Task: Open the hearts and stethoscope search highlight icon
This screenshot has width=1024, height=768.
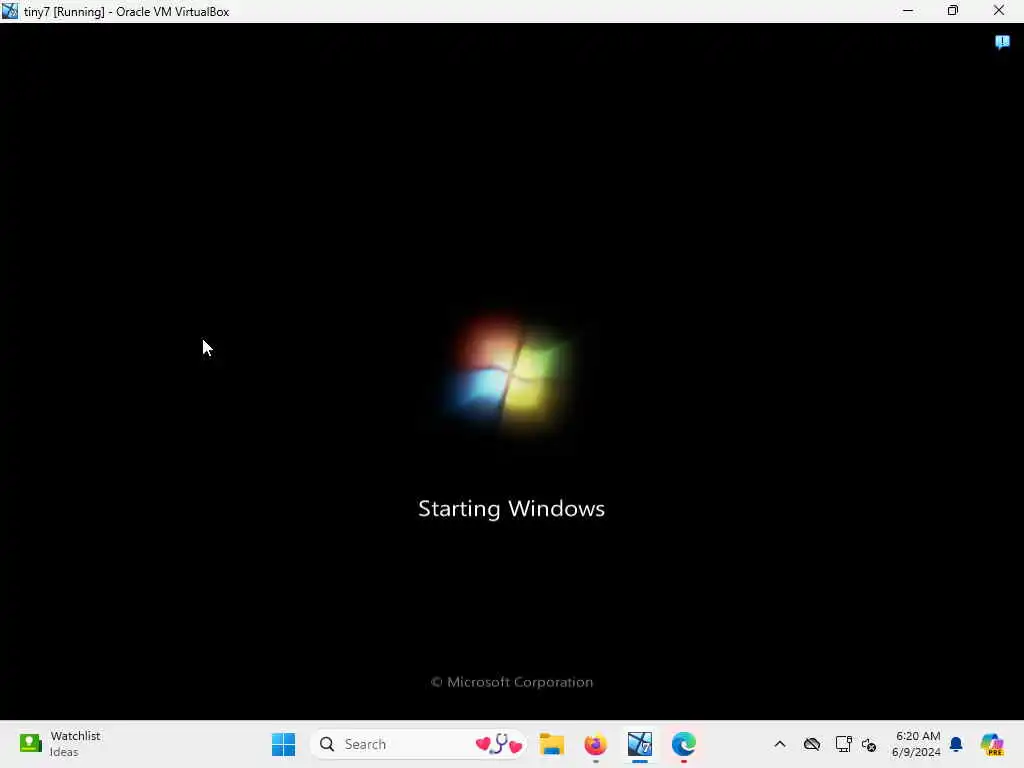Action: [x=499, y=744]
